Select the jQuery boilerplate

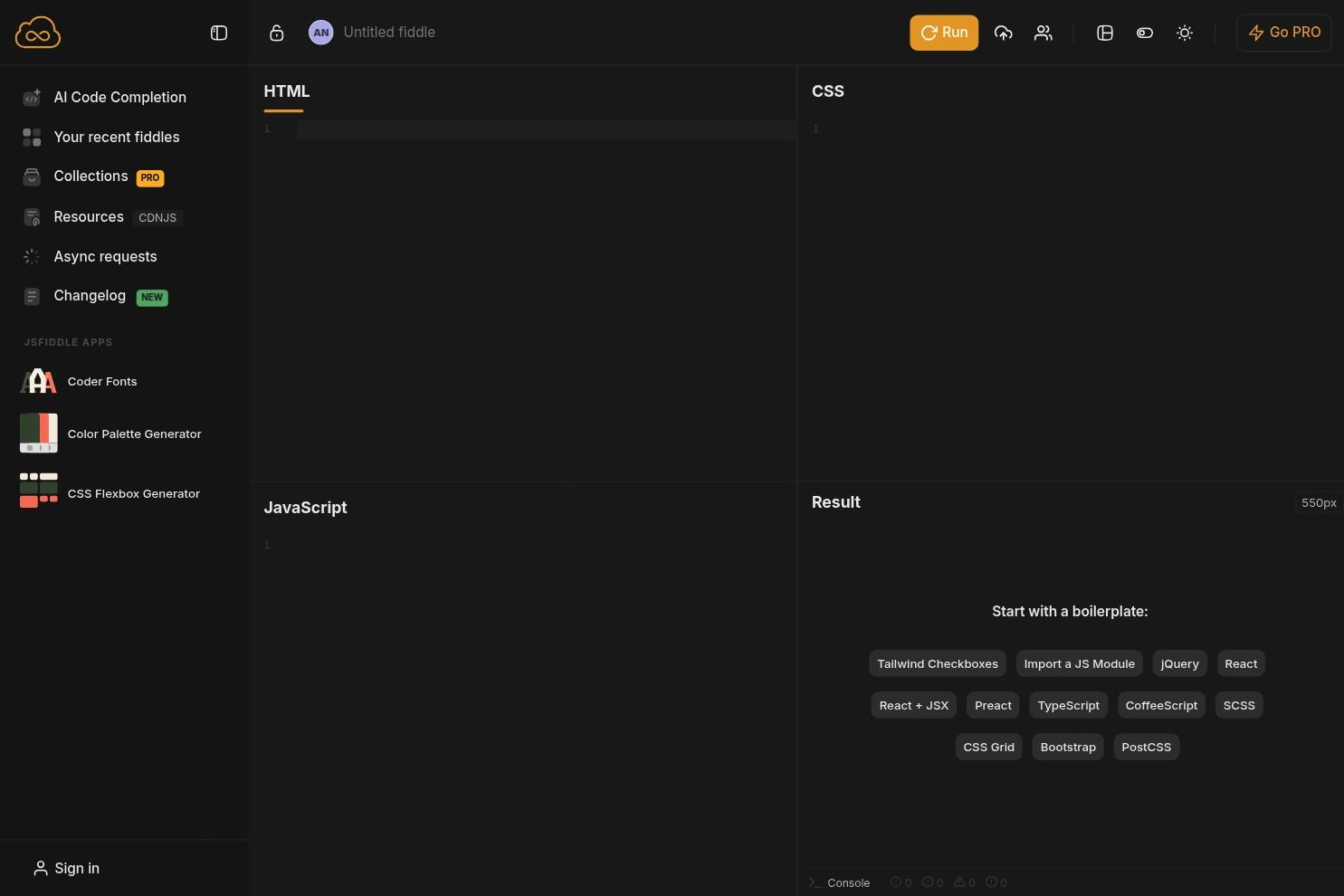pyautogui.click(x=1180, y=663)
